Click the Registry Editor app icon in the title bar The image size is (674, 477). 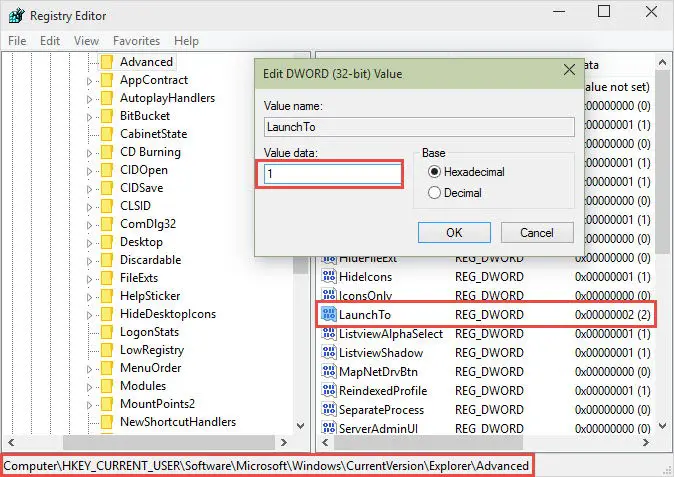(16, 15)
